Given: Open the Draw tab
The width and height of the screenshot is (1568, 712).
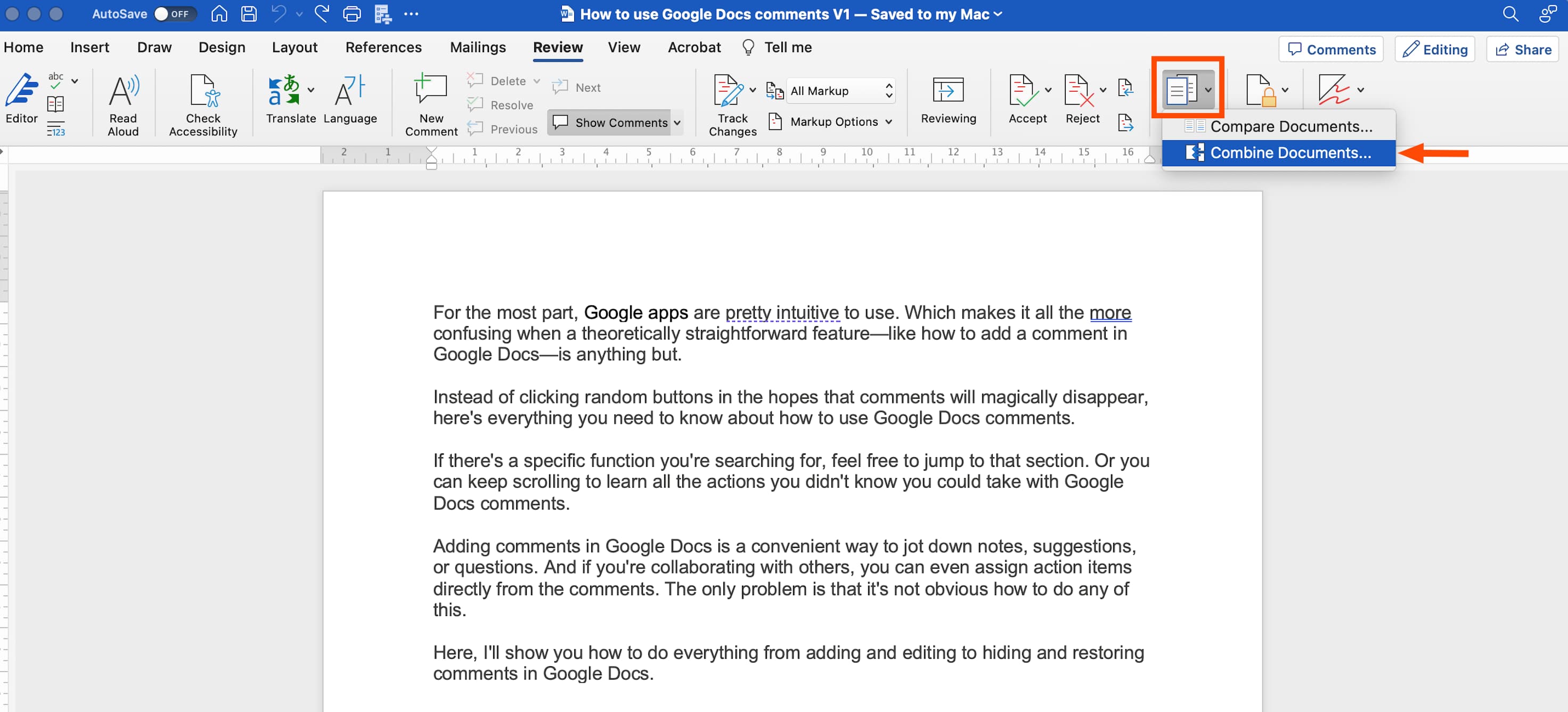Looking at the screenshot, I should point(154,47).
